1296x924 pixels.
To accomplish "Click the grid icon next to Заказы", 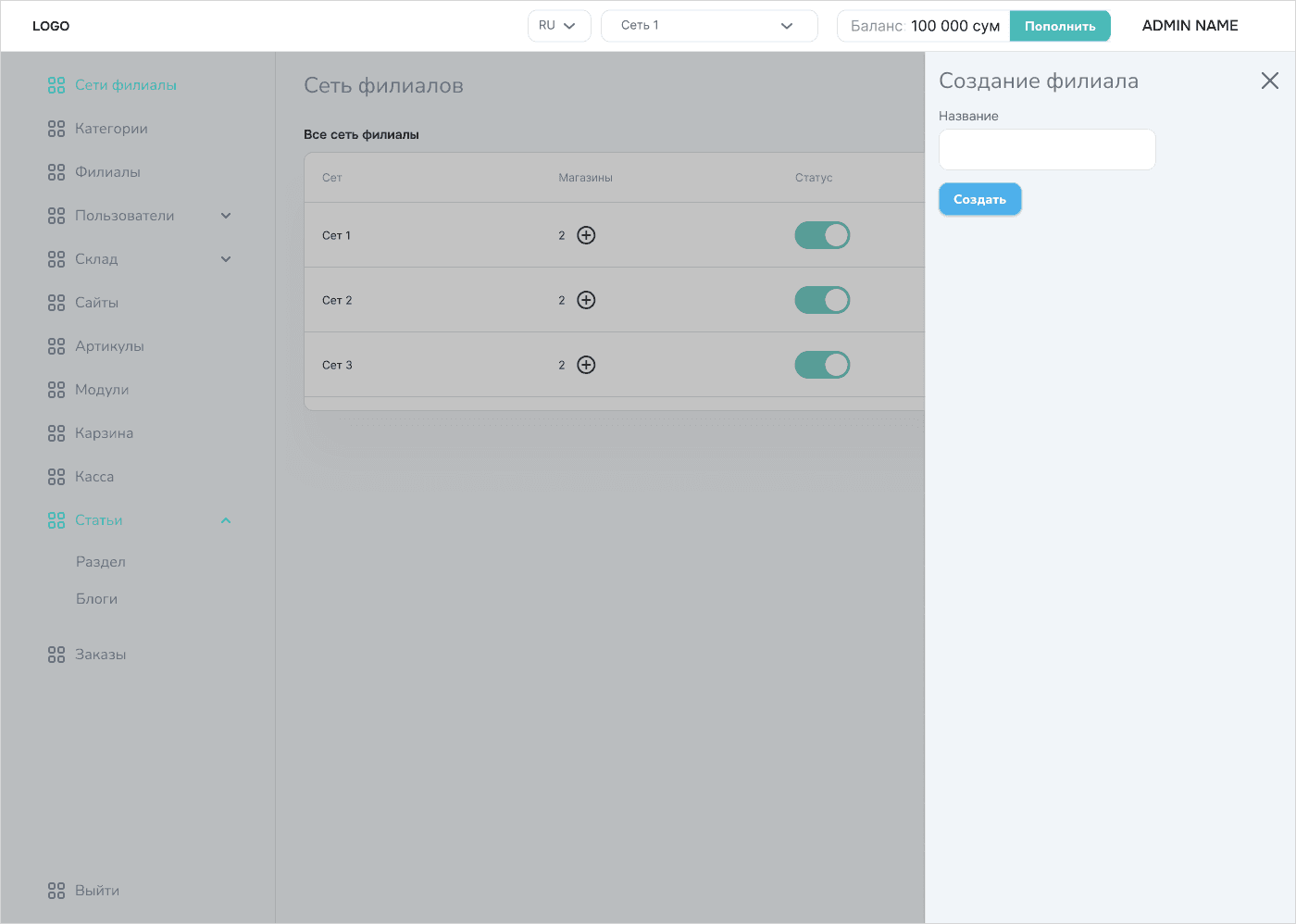I will point(56,655).
